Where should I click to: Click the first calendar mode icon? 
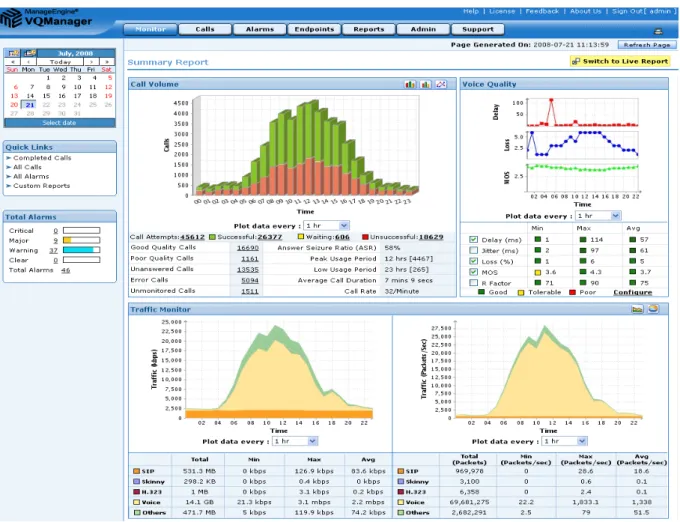point(13,53)
